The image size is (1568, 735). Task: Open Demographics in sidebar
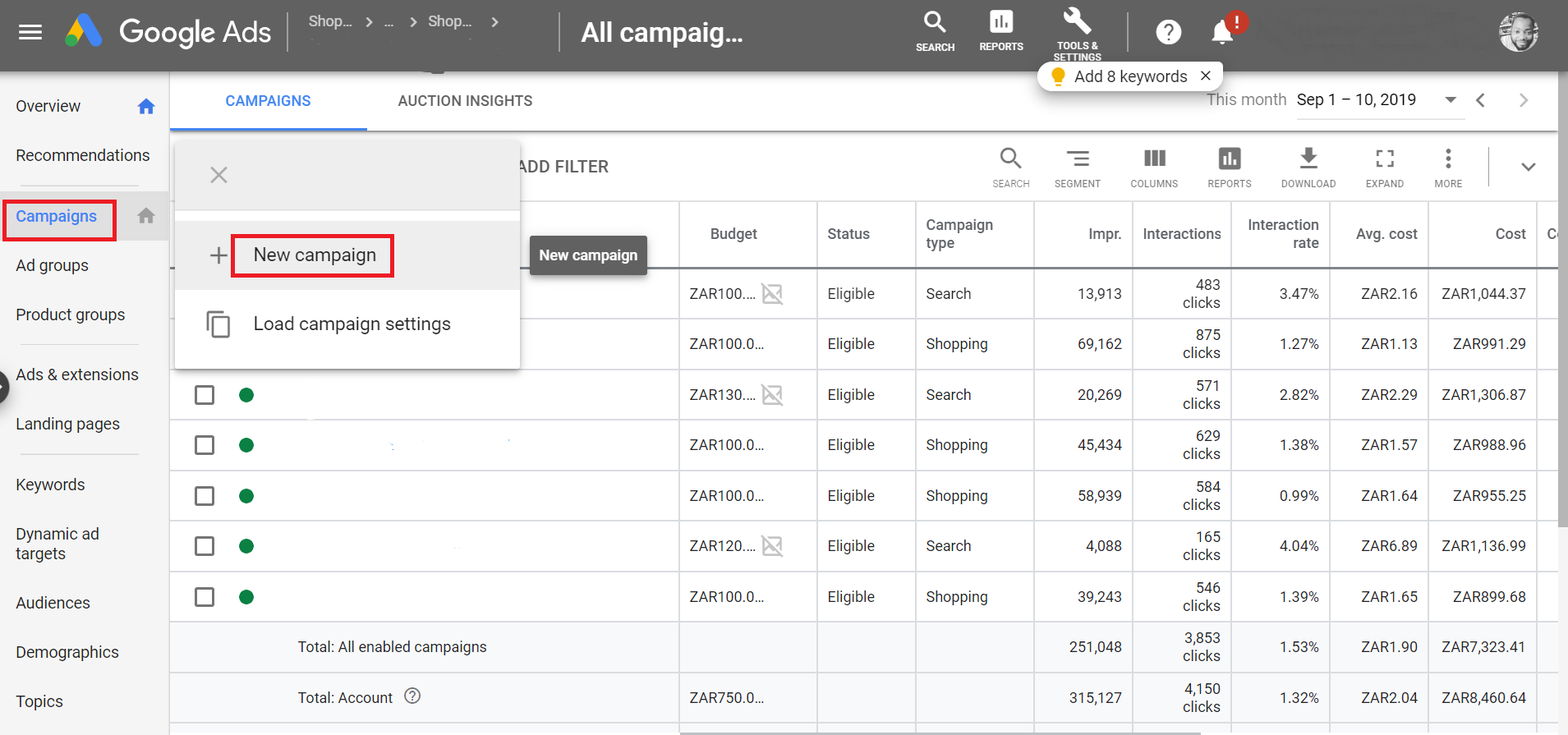[x=67, y=652]
